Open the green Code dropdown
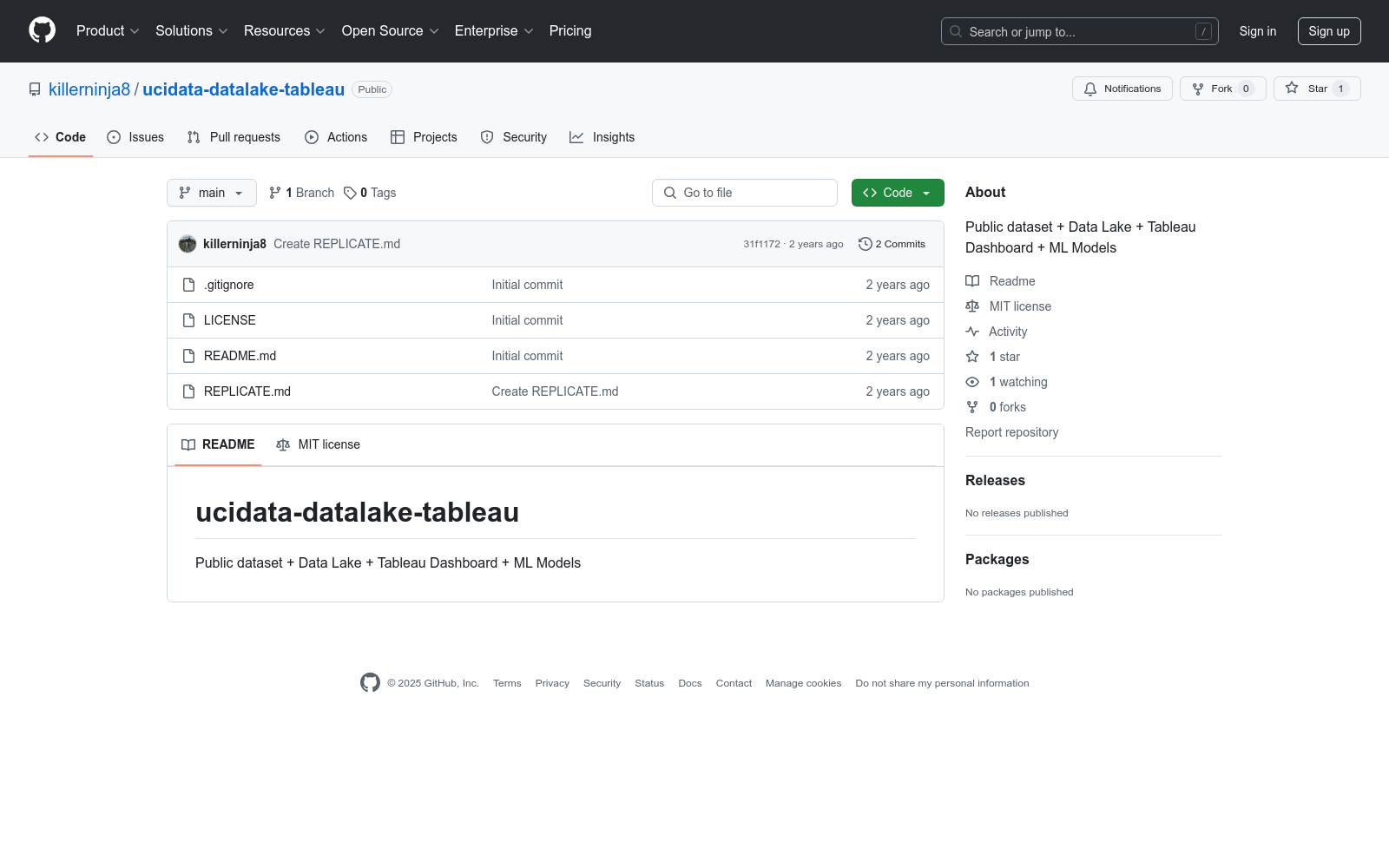 pyautogui.click(x=898, y=193)
